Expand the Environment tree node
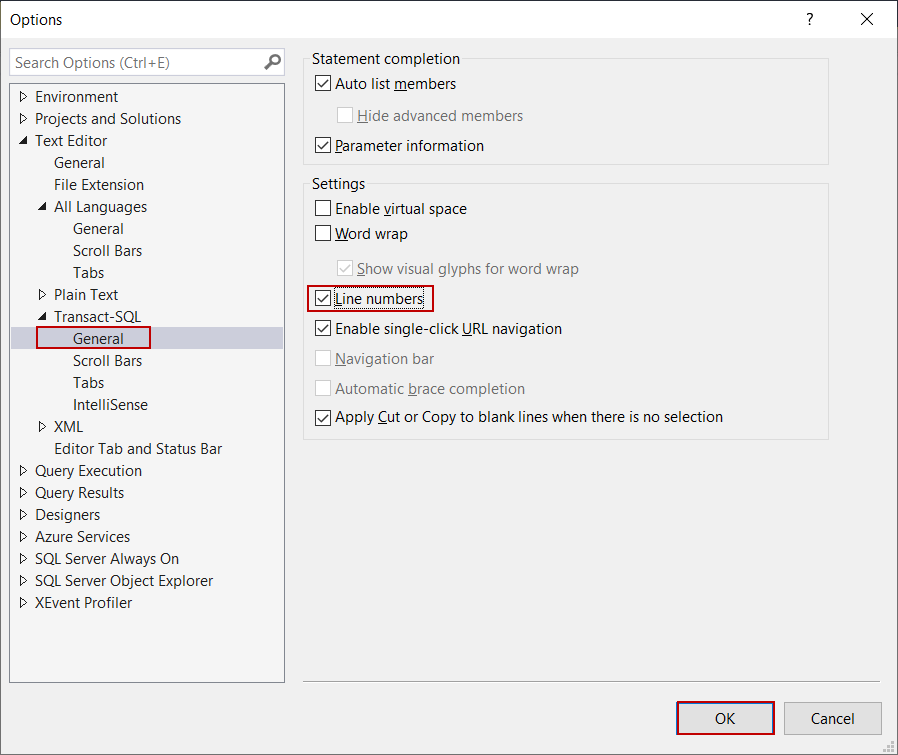The width and height of the screenshot is (898, 755). coord(24,97)
